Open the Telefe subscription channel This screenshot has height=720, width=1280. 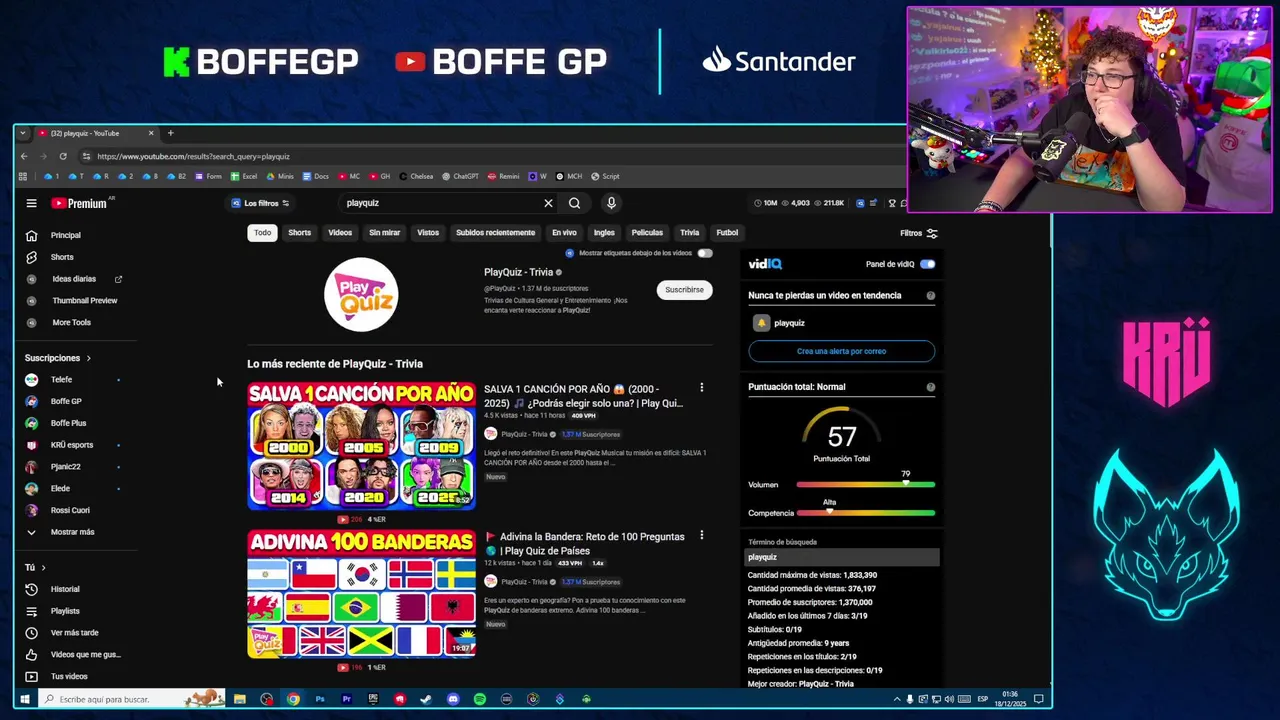pyautogui.click(x=61, y=380)
